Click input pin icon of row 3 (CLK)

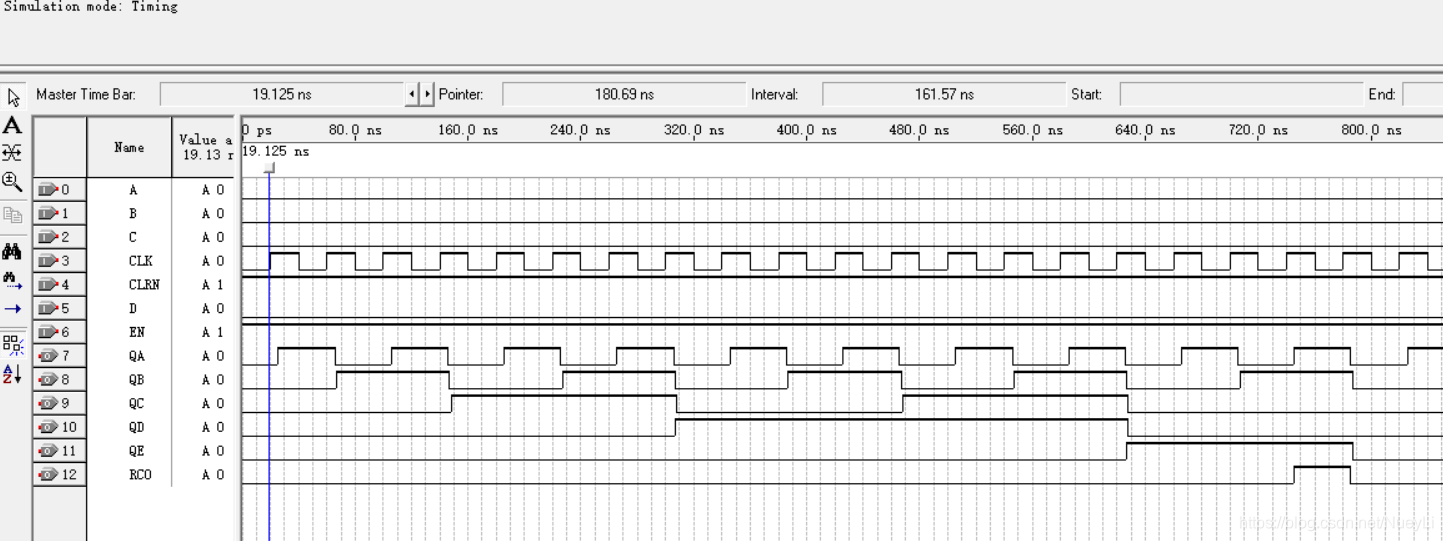click(x=48, y=261)
